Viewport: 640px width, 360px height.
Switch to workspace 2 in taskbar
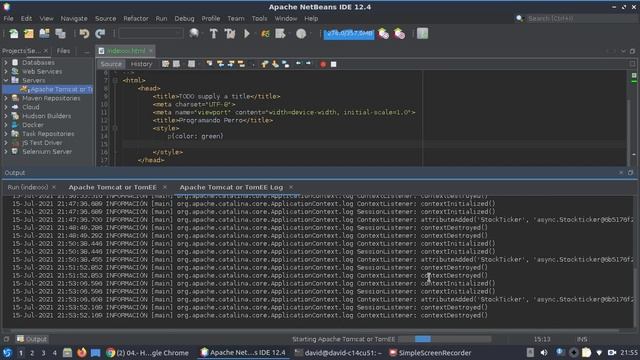(x=32, y=353)
